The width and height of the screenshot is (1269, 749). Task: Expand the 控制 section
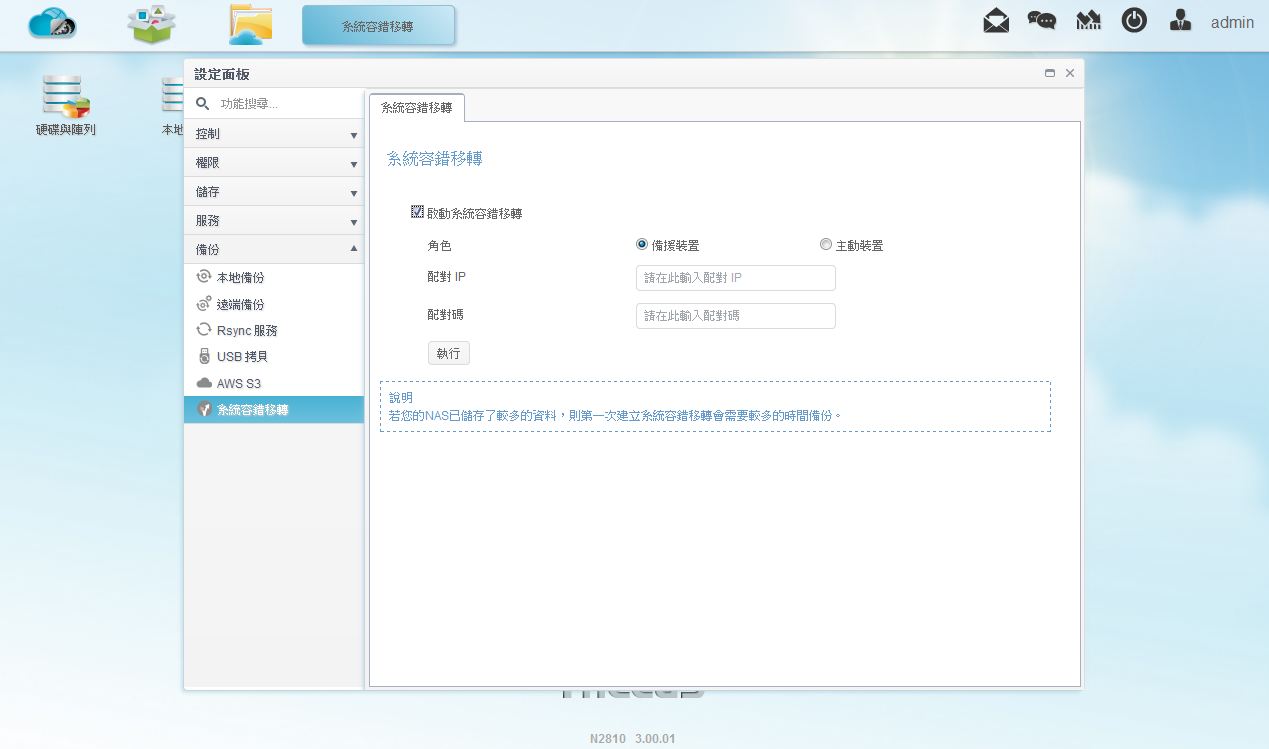(x=274, y=134)
